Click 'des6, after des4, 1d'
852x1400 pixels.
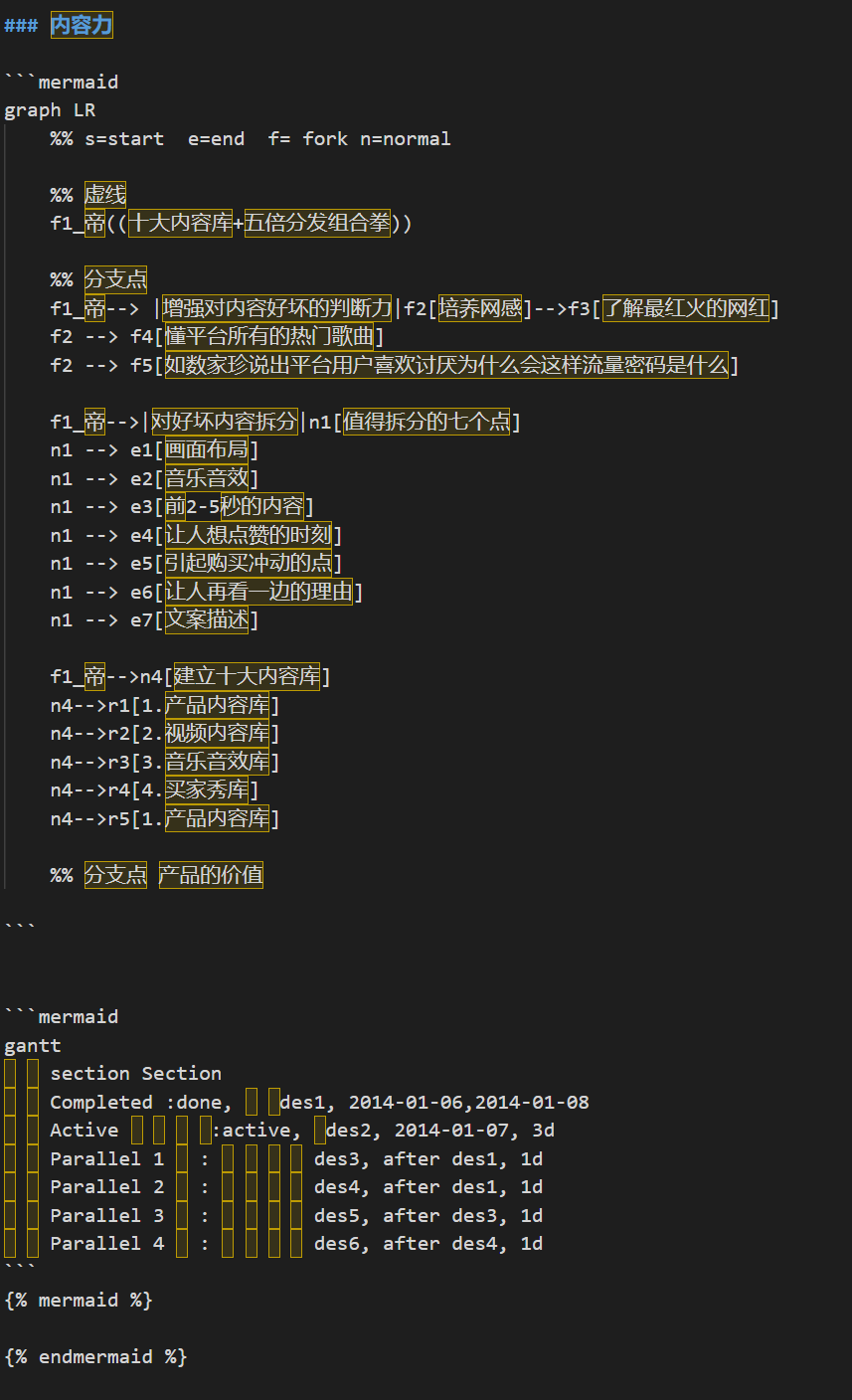tap(428, 1243)
